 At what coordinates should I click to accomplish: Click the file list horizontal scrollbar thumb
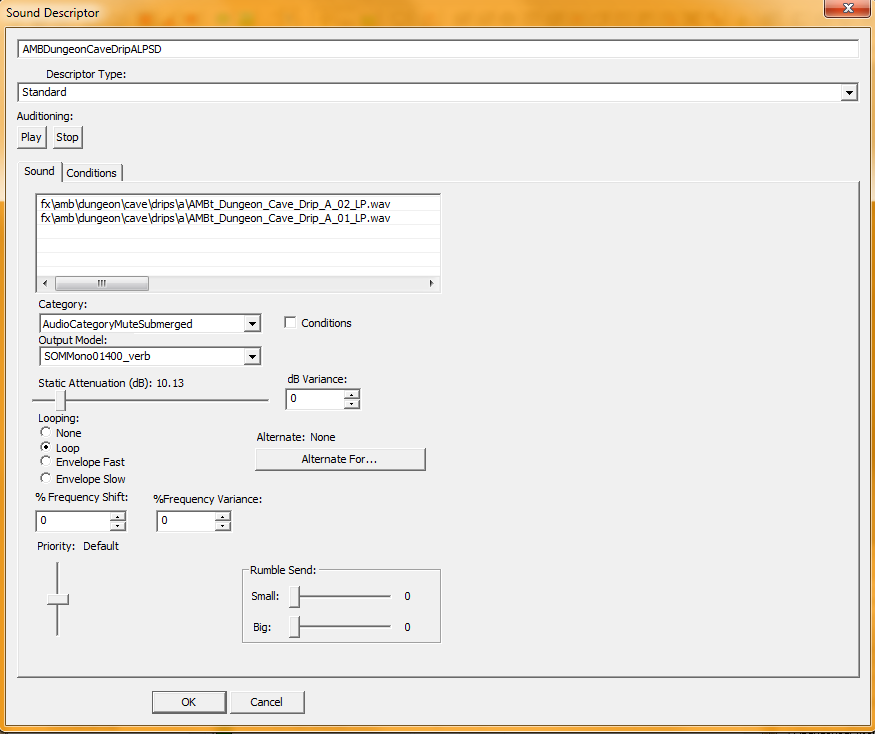tap(102, 284)
